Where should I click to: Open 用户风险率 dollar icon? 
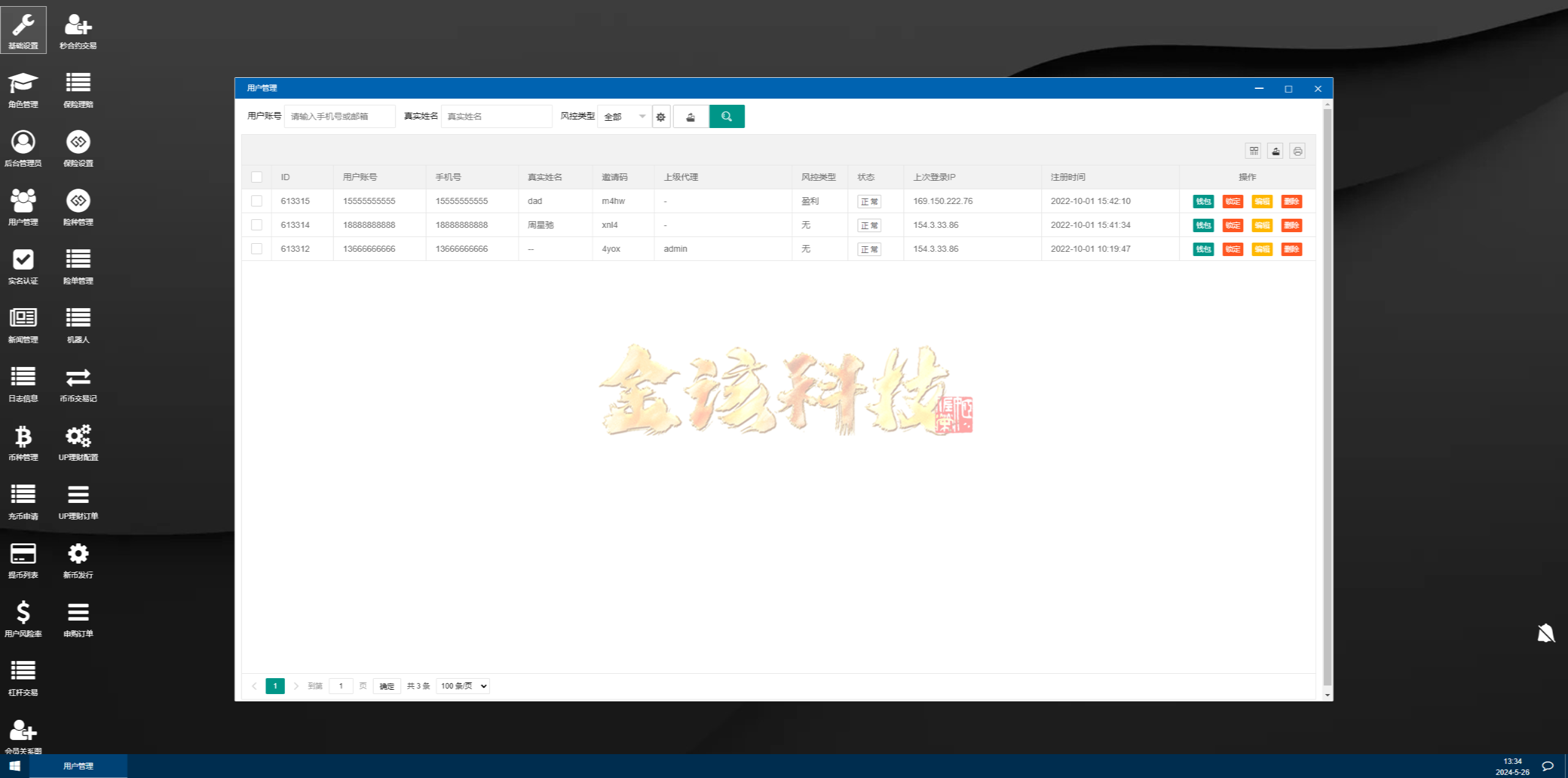23,618
